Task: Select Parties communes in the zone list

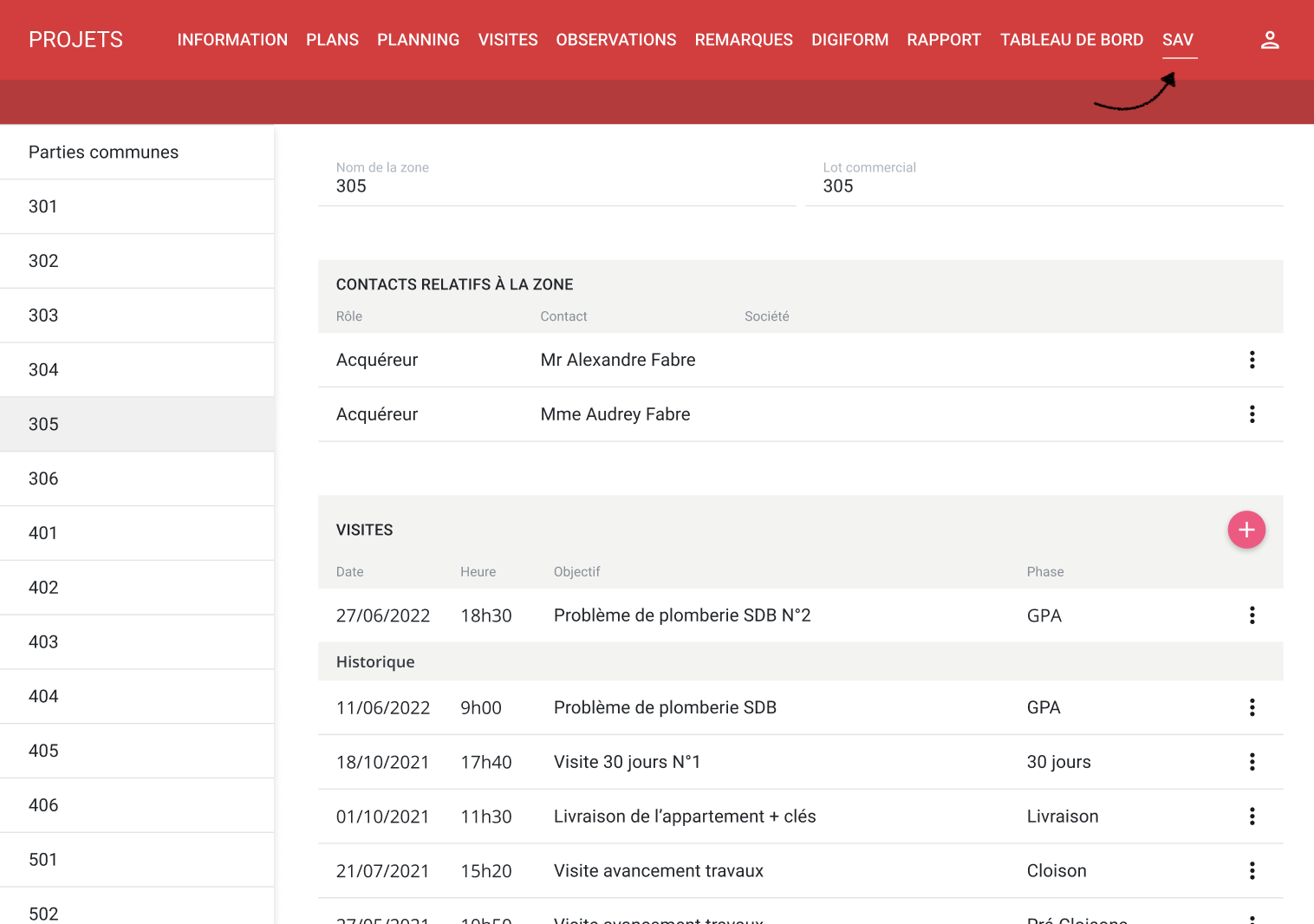Action: [103, 153]
